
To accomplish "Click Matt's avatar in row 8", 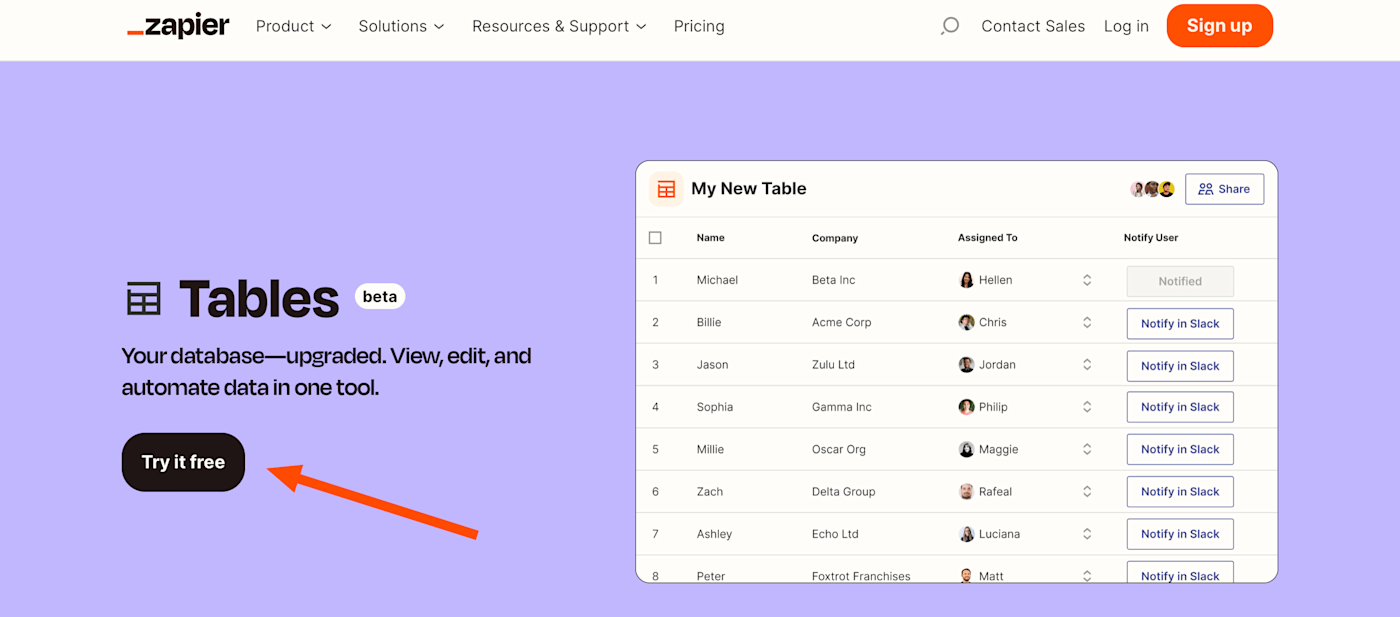I will pyautogui.click(x=966, y=576).
